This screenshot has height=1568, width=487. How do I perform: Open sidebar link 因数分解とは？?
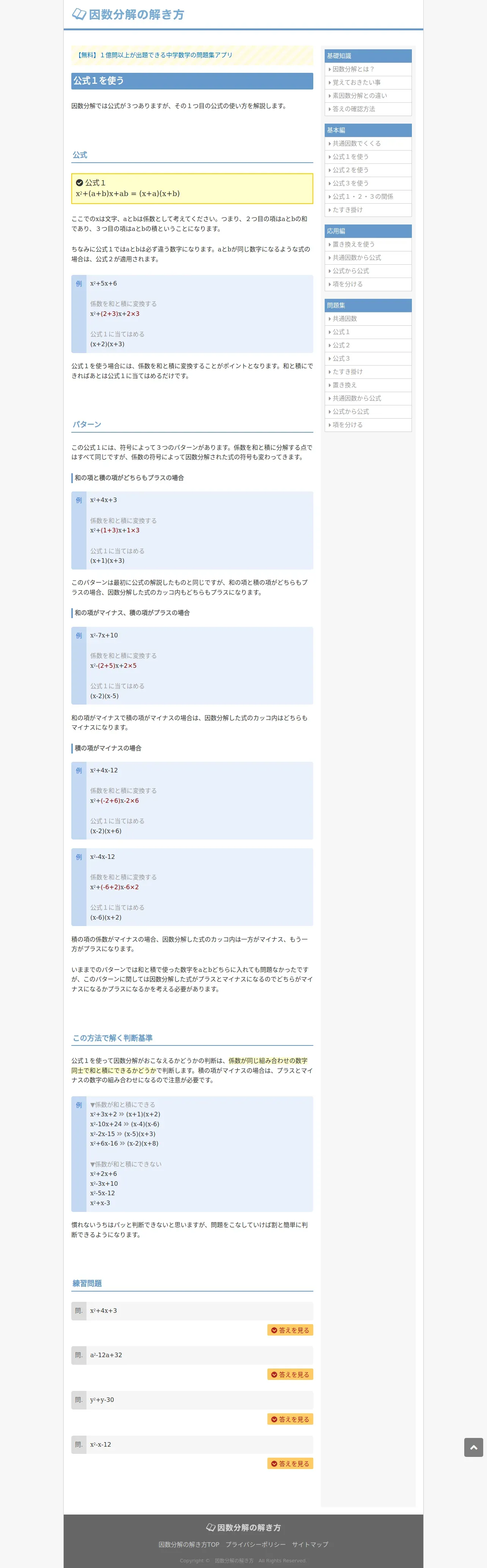point(368,69)
